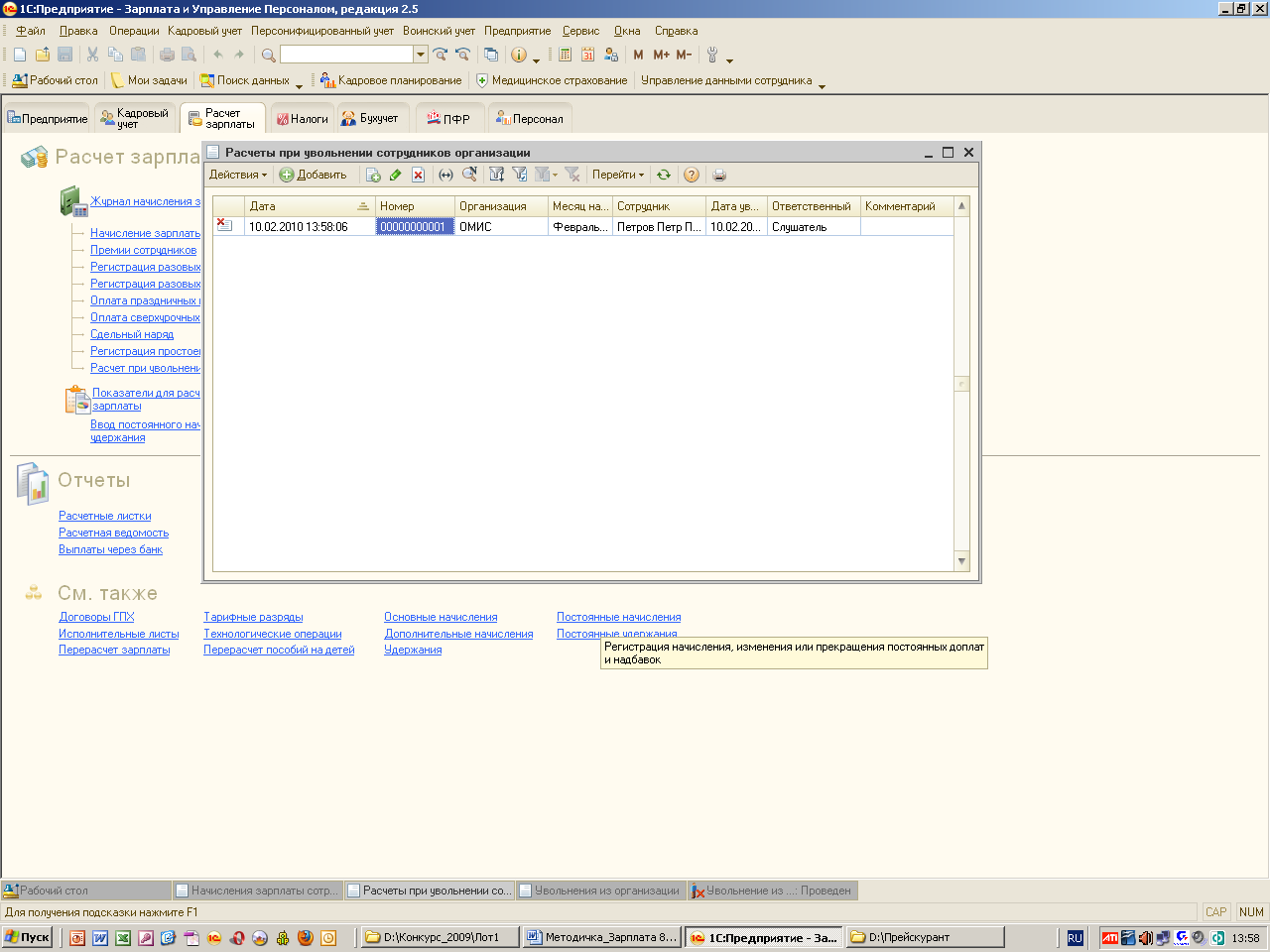Image resolution: width=1270 pixels, height=952 pixels.
Task: Click the Set filter and sorting icon
Action: tap(497, 175)
